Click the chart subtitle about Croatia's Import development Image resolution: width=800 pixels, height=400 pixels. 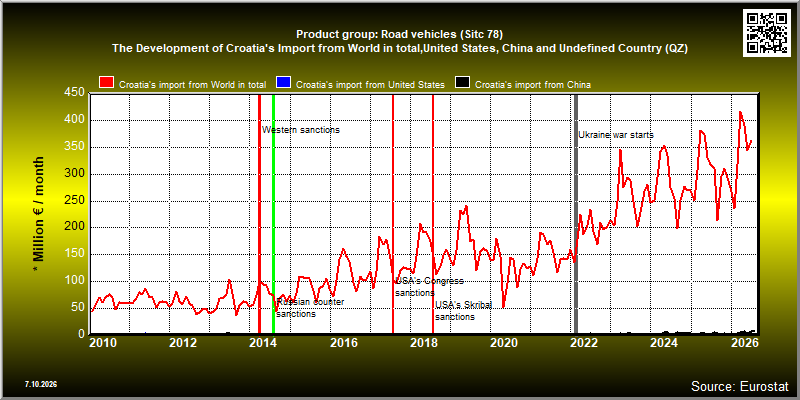coord(399,48)
